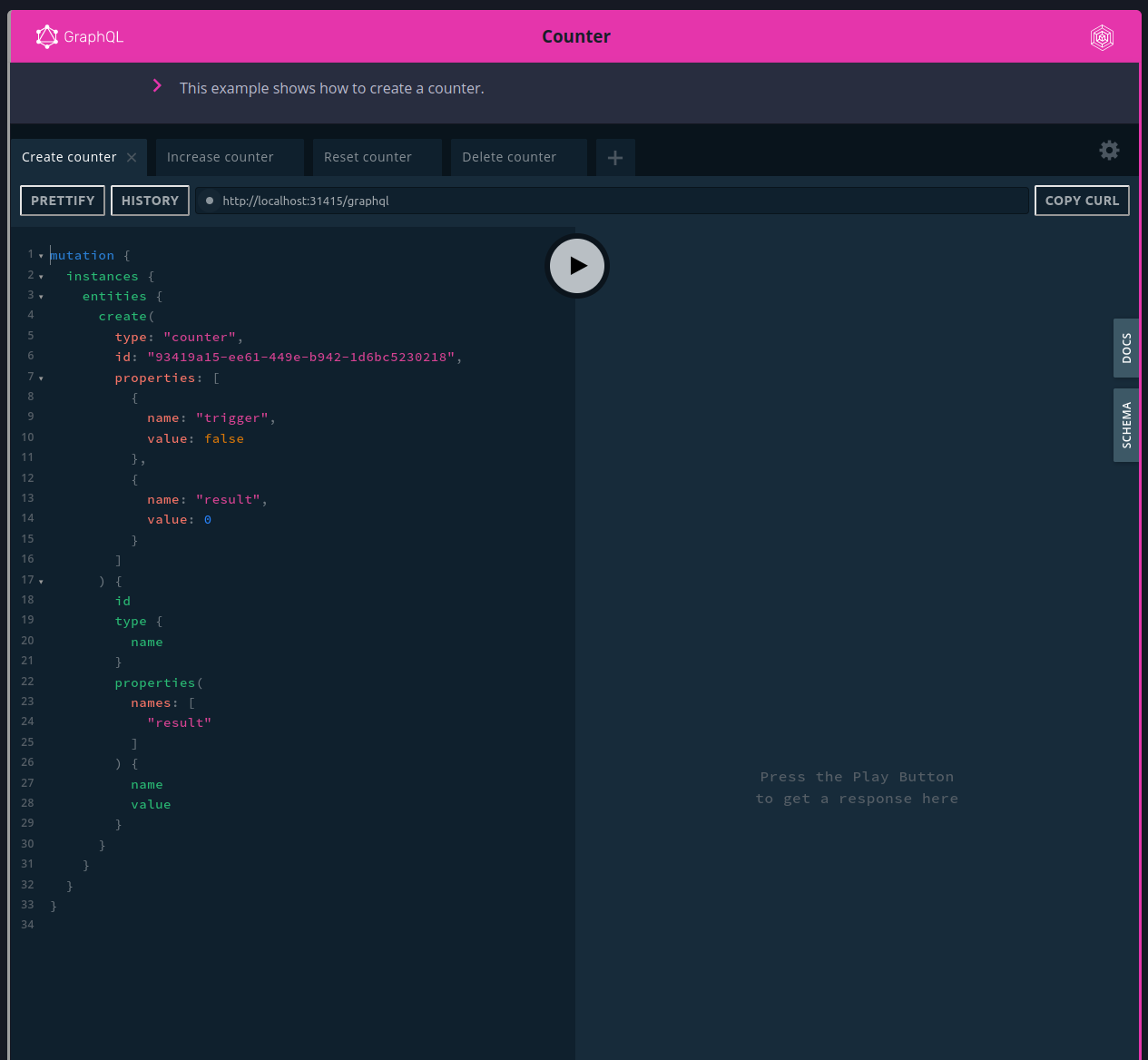Collapse the instances block on line 2
1148x1060 pixels.
(x=41, y=277)
